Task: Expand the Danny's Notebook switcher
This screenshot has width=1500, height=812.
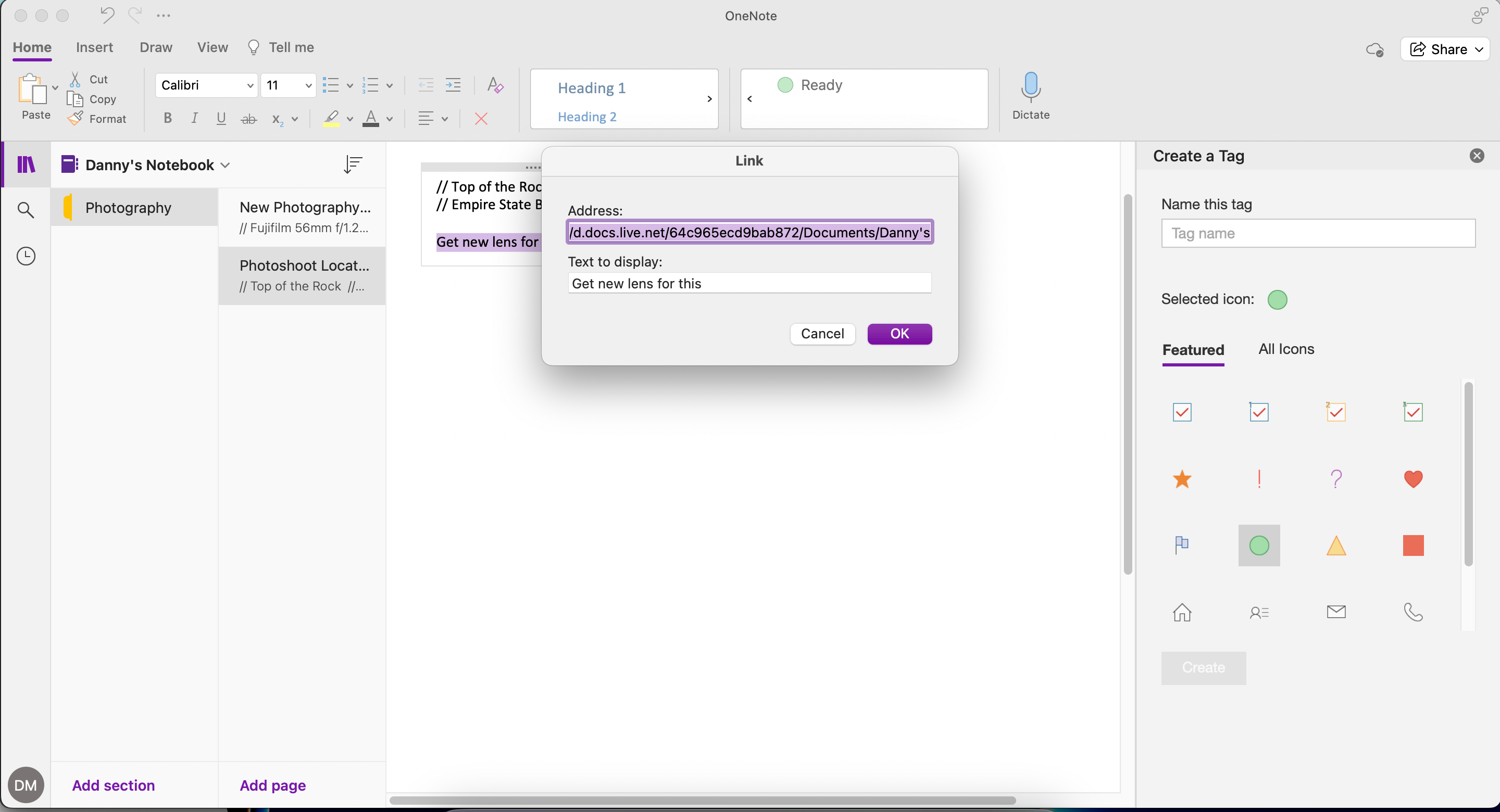Action: 226,164
